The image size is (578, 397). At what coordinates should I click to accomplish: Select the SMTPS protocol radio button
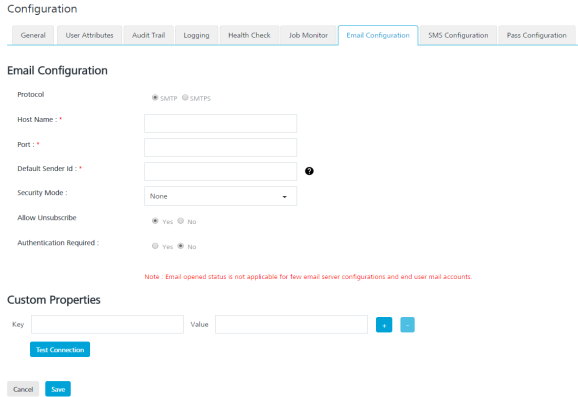point(185,97)
